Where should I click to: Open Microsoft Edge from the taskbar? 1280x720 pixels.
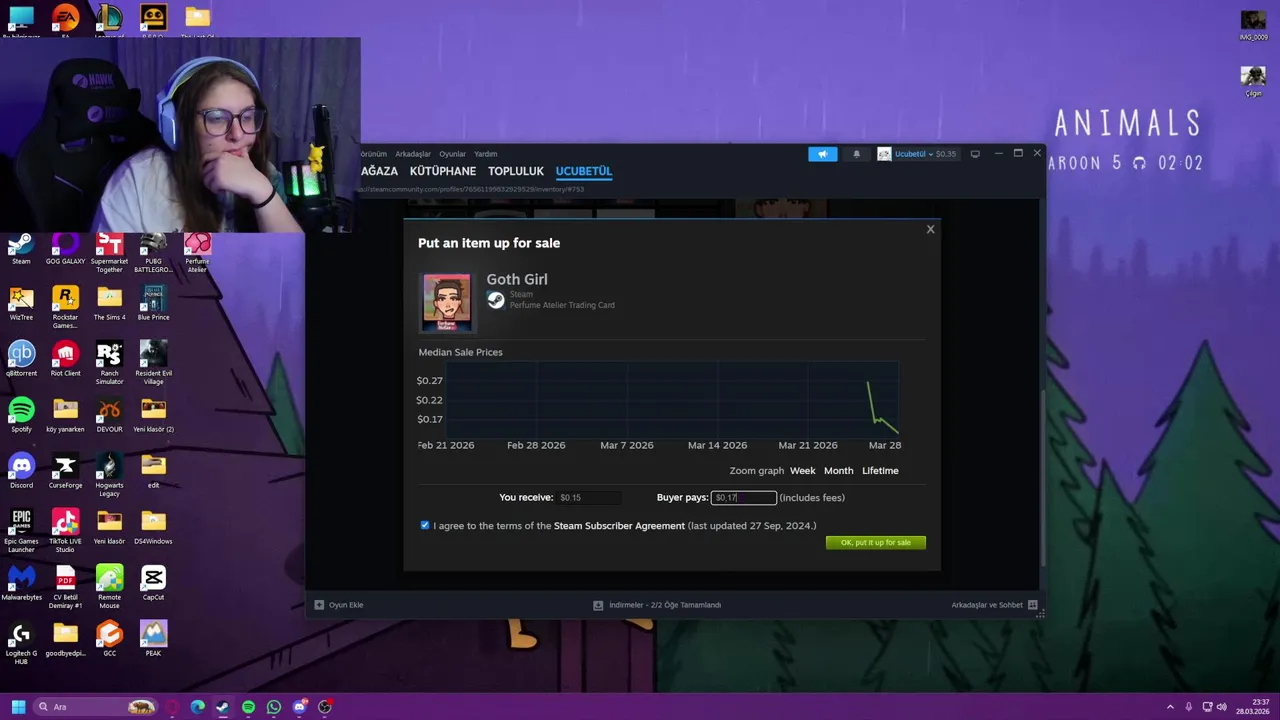pyautogui.click(x=197, y=707)
